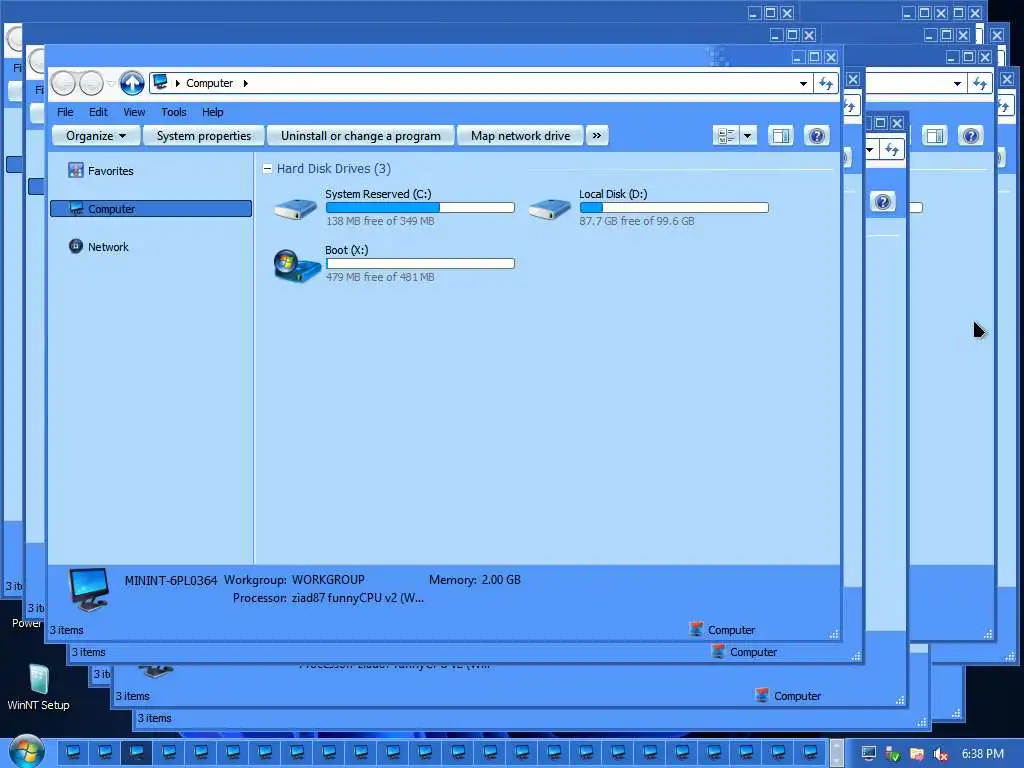Viewport: 1024px width, 768px height.
Task: Select the System Reserved (C:) drive icon
Action: coord(296,209)
